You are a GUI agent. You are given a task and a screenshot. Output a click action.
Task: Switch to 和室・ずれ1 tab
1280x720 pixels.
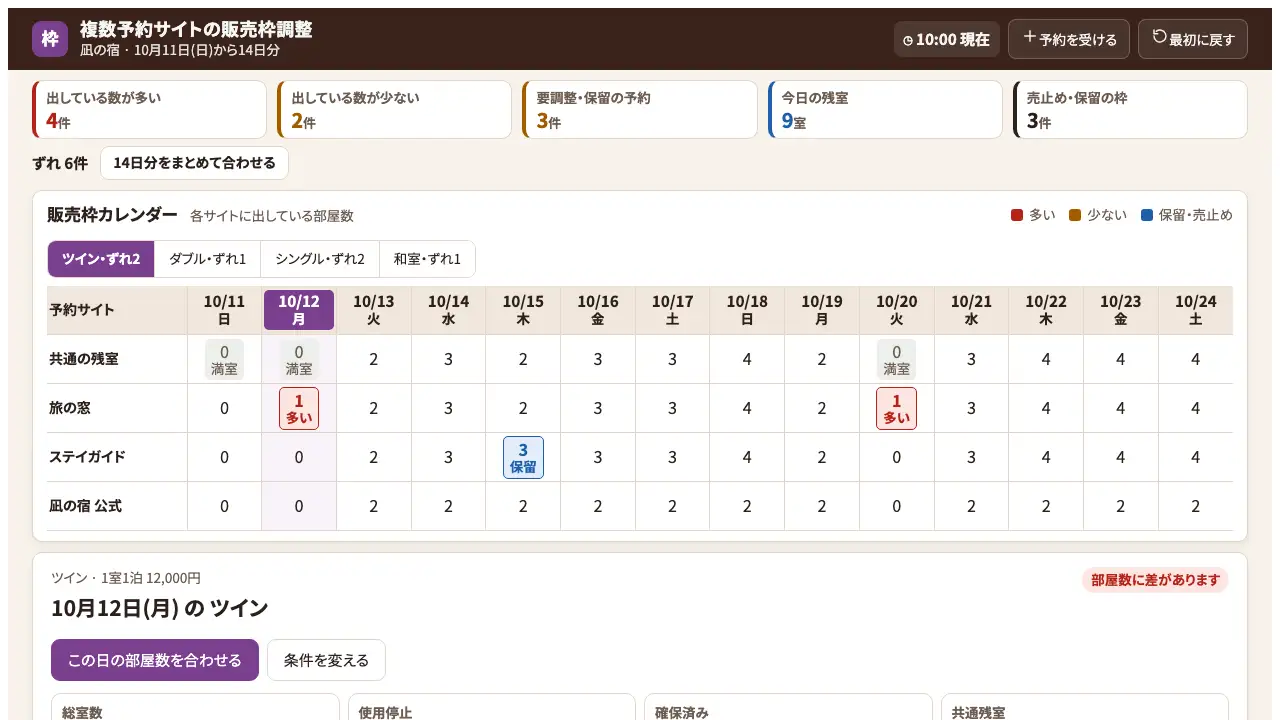click(427, 259)
